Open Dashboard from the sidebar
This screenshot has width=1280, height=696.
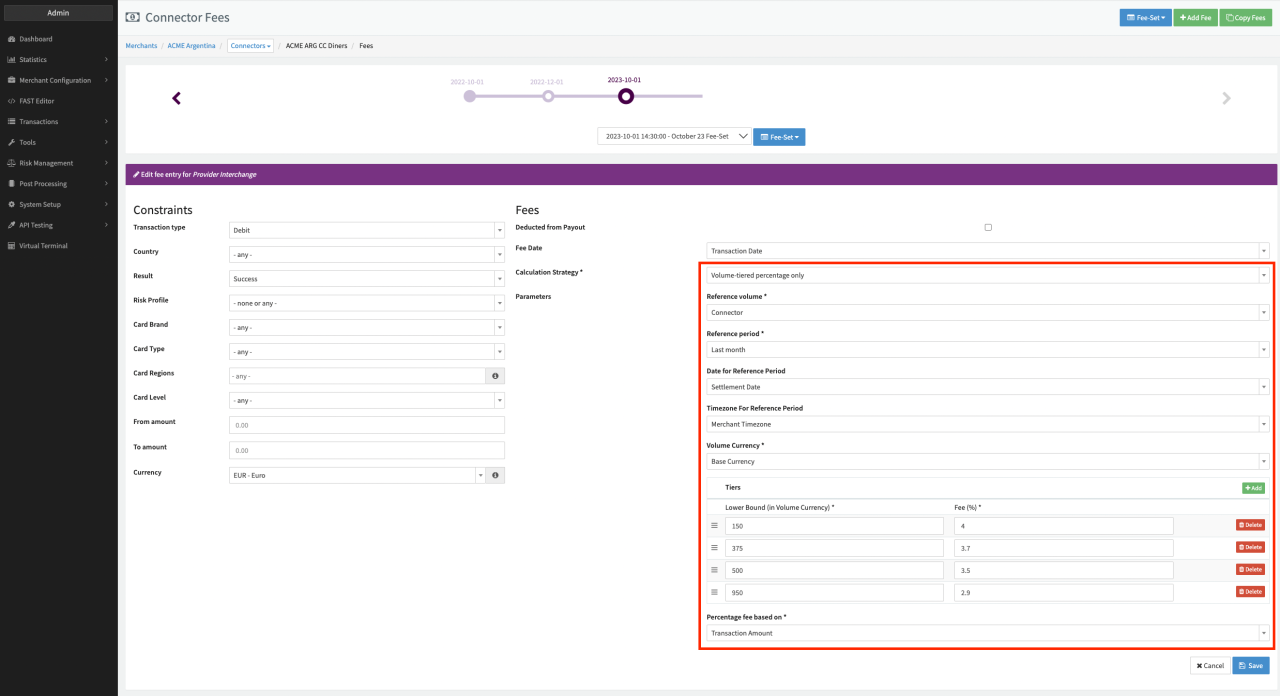(x=36, y=39)
